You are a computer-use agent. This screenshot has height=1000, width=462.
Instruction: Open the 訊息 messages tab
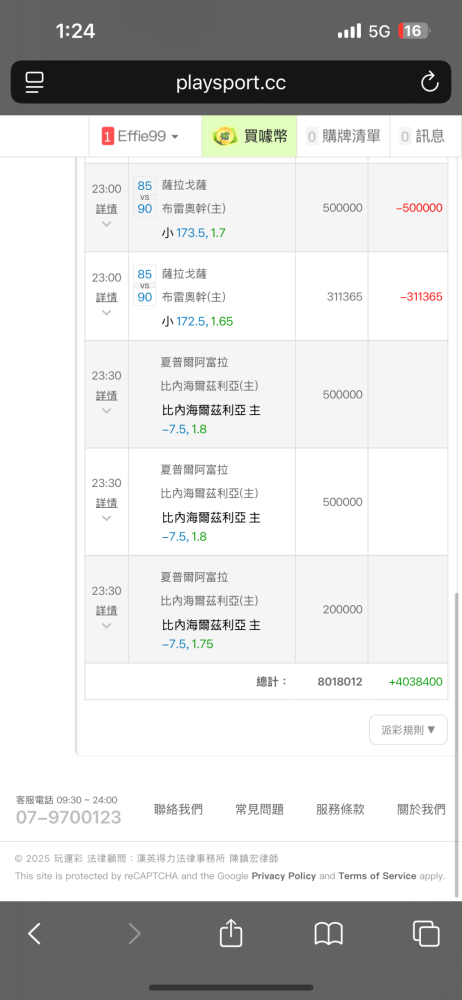pos(422,136)
